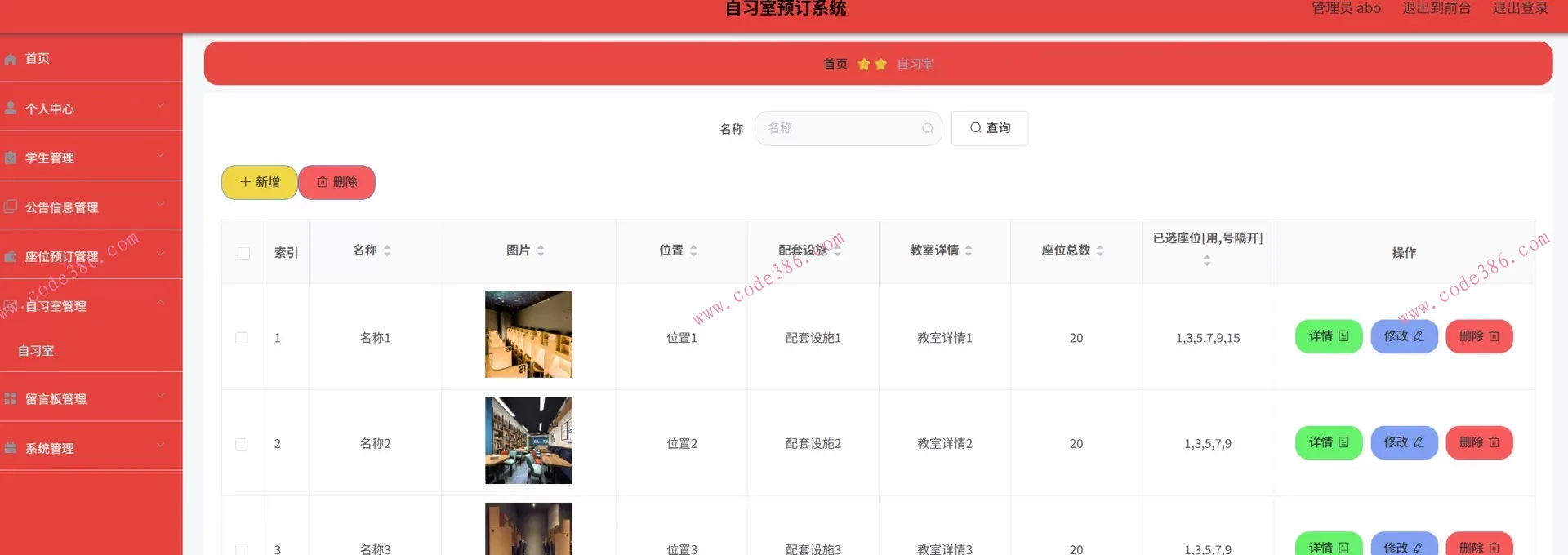Expand the 系统管理 menu
This screenshot has width=1568, height=555.
(x=91, y=446)
